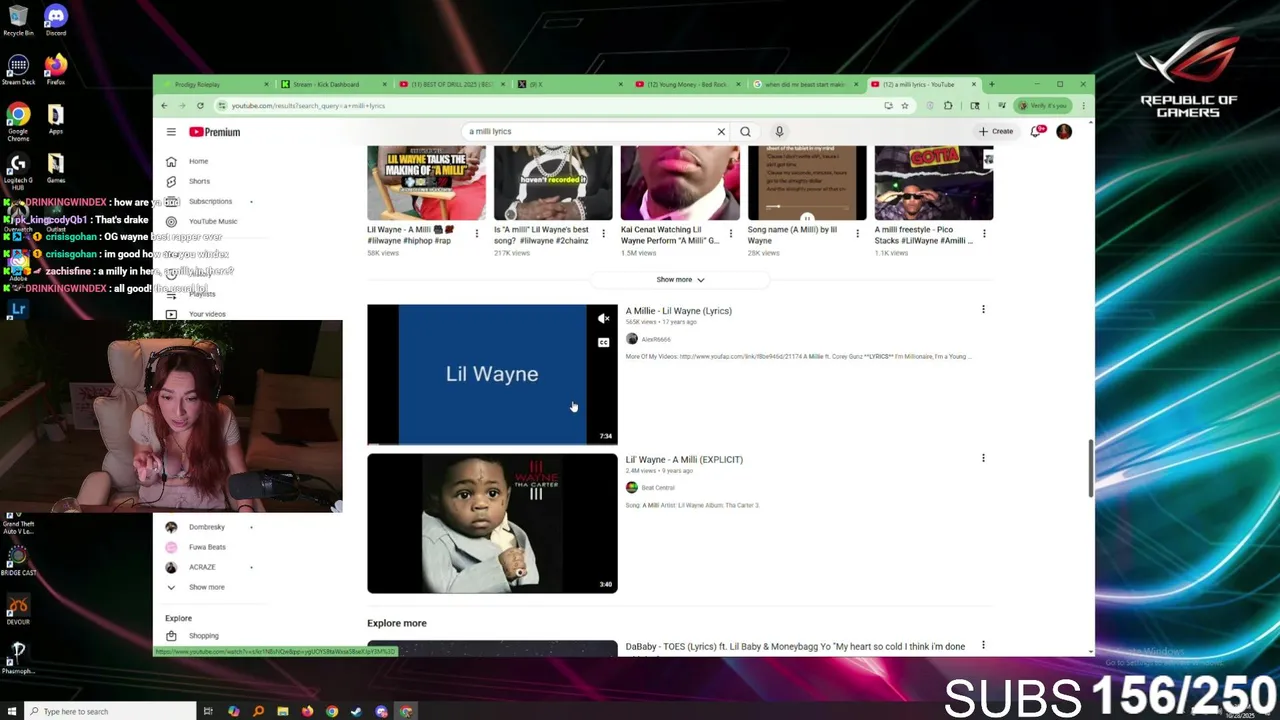
Task: Open options for Song name A Milli short
Action: tap(857, 234)
